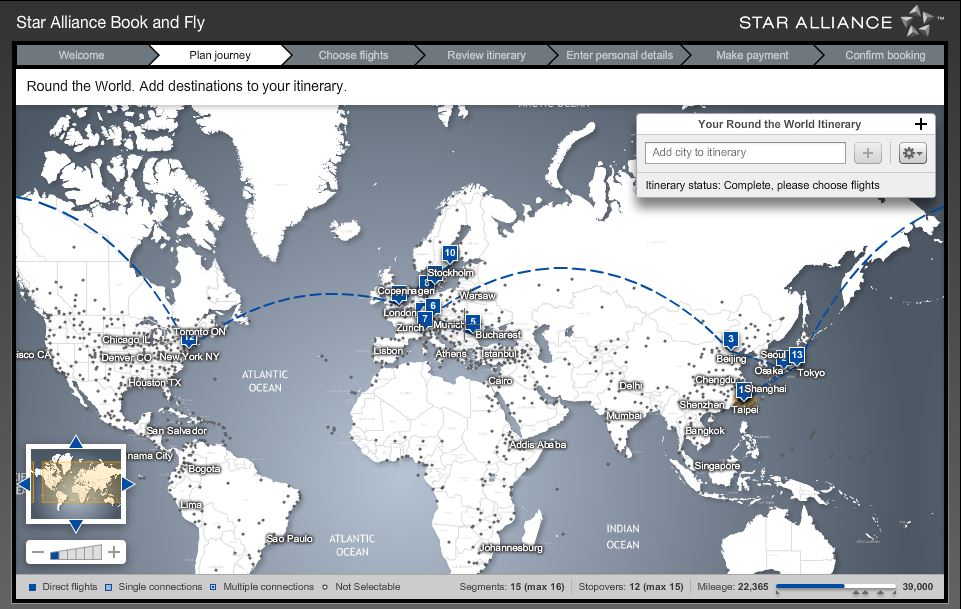Select Mumbai on the map

(x=624, y=416)
